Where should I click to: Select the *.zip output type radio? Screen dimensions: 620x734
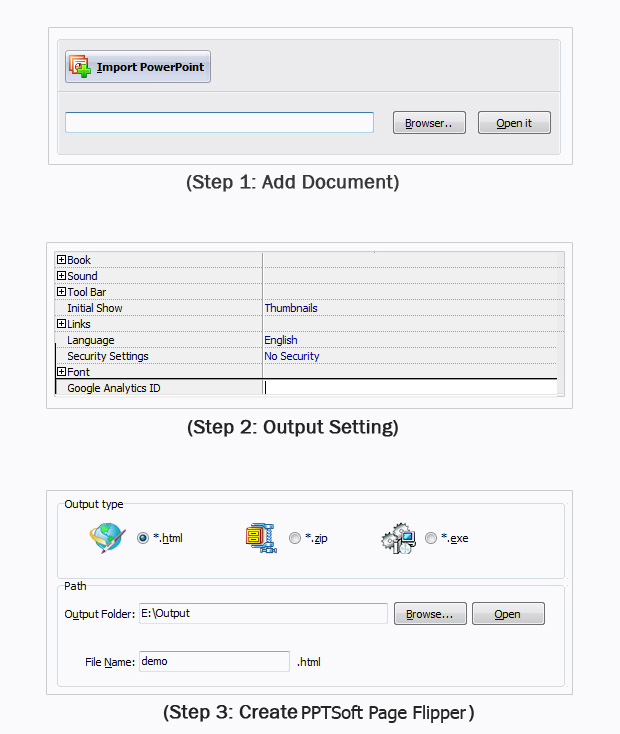click(295, 538)
